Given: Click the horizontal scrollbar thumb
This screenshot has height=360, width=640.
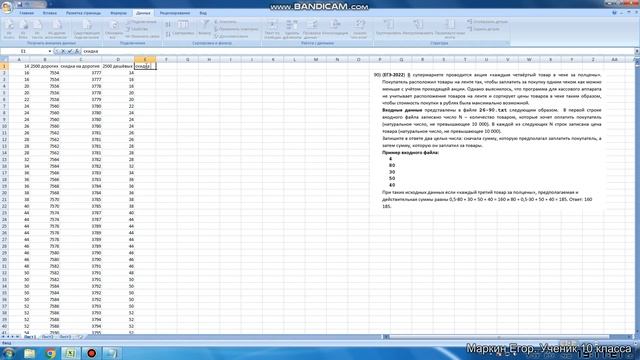Looking at the screenshot, I should [499, 337].
